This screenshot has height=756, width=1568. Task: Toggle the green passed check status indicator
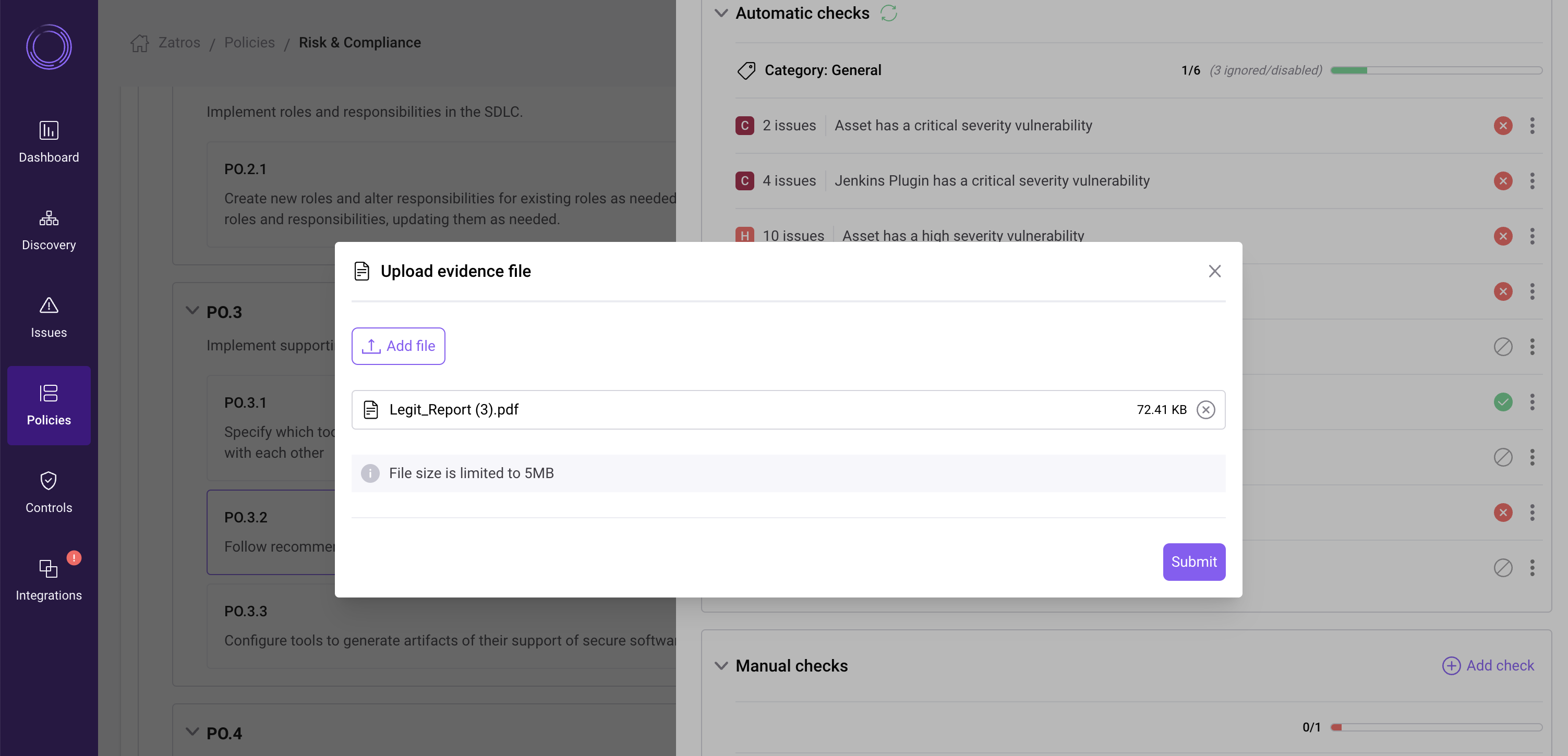(1503, 402)
